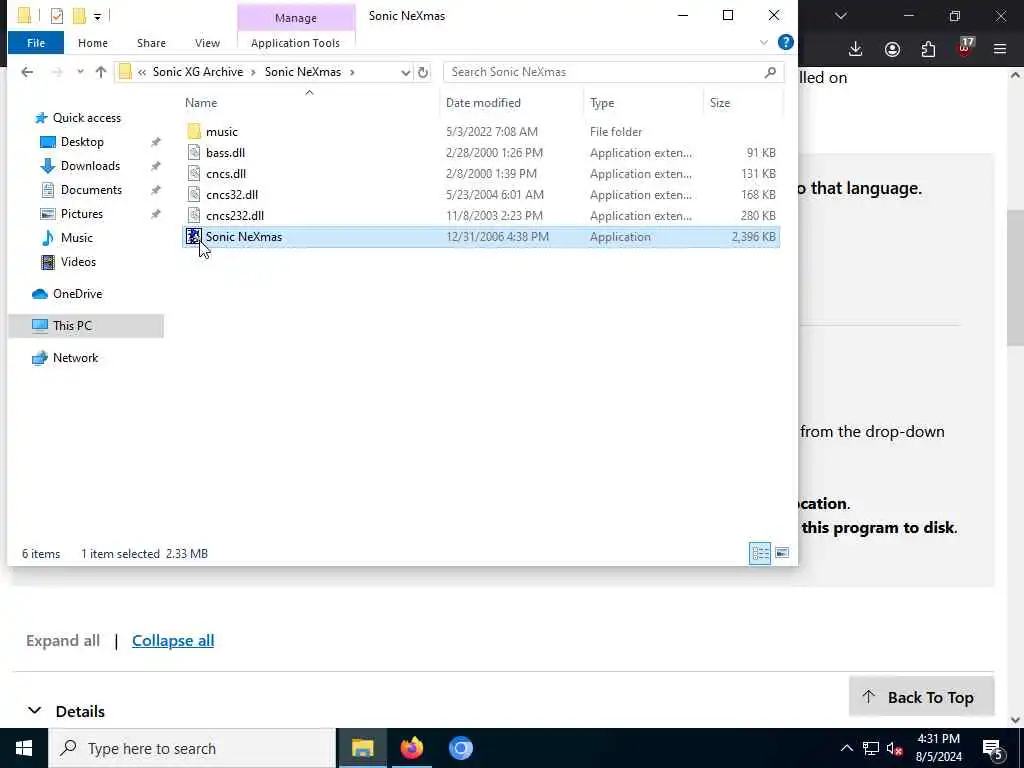
Task: Open the browser extensions puzzle icon
Action: coord(928,49)
